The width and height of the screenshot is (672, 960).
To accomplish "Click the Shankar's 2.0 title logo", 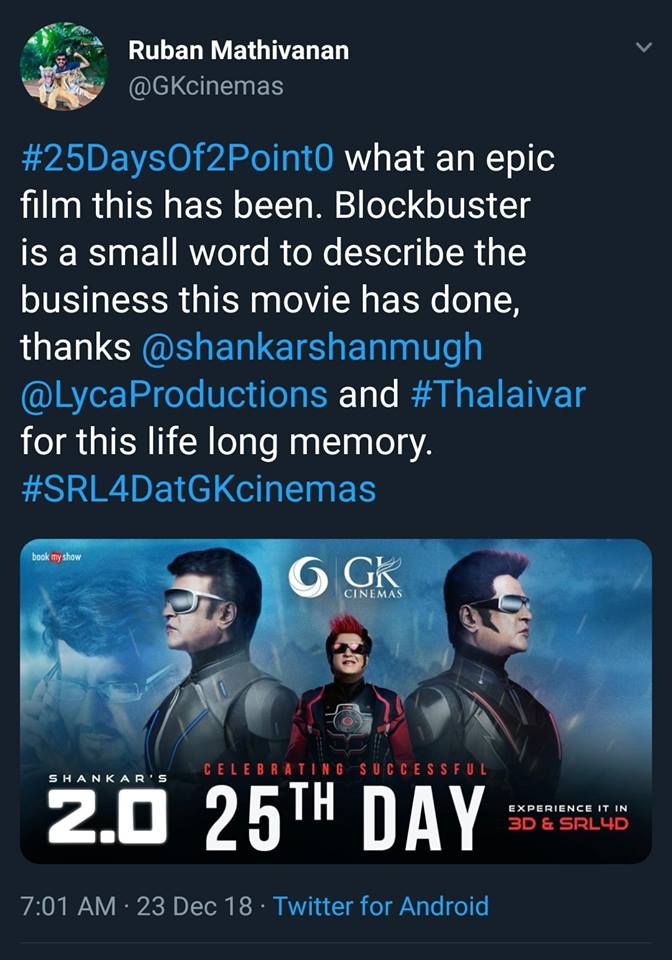I will click(x=108, y=808).
